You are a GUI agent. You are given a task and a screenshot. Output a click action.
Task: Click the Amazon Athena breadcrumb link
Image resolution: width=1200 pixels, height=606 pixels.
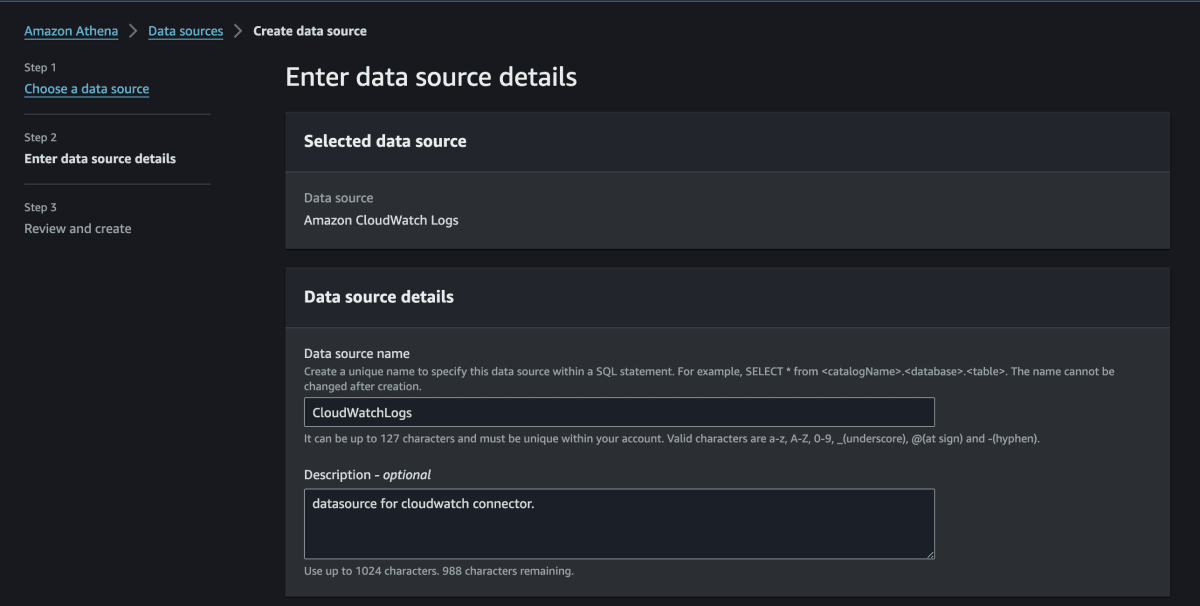click(71, 31)
